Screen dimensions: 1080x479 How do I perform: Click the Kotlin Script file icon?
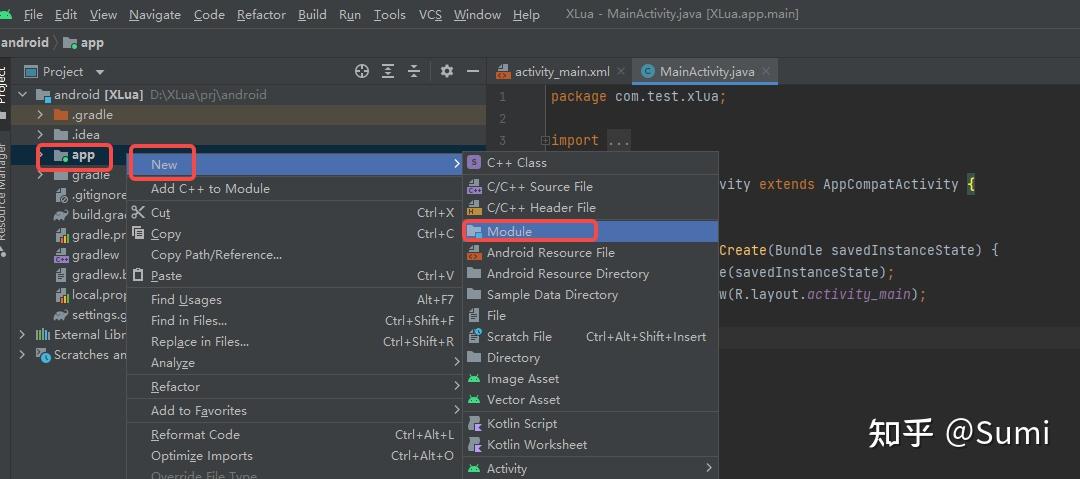click(x=474, y=424)
